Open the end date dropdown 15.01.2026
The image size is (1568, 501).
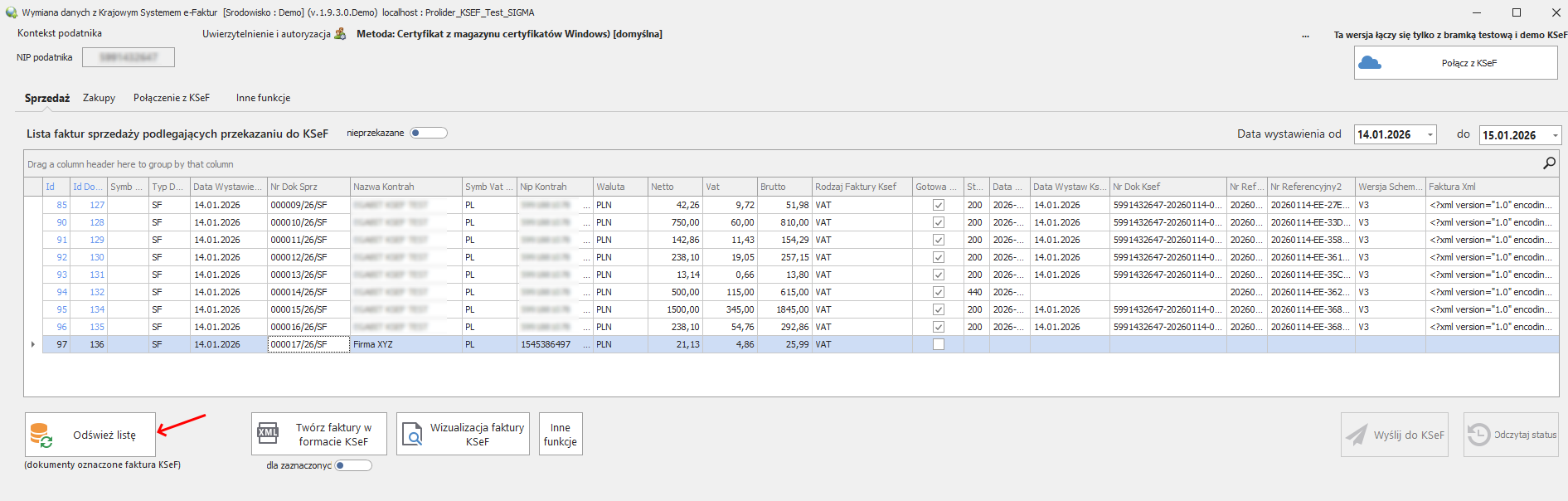(x=1555, y=135)
